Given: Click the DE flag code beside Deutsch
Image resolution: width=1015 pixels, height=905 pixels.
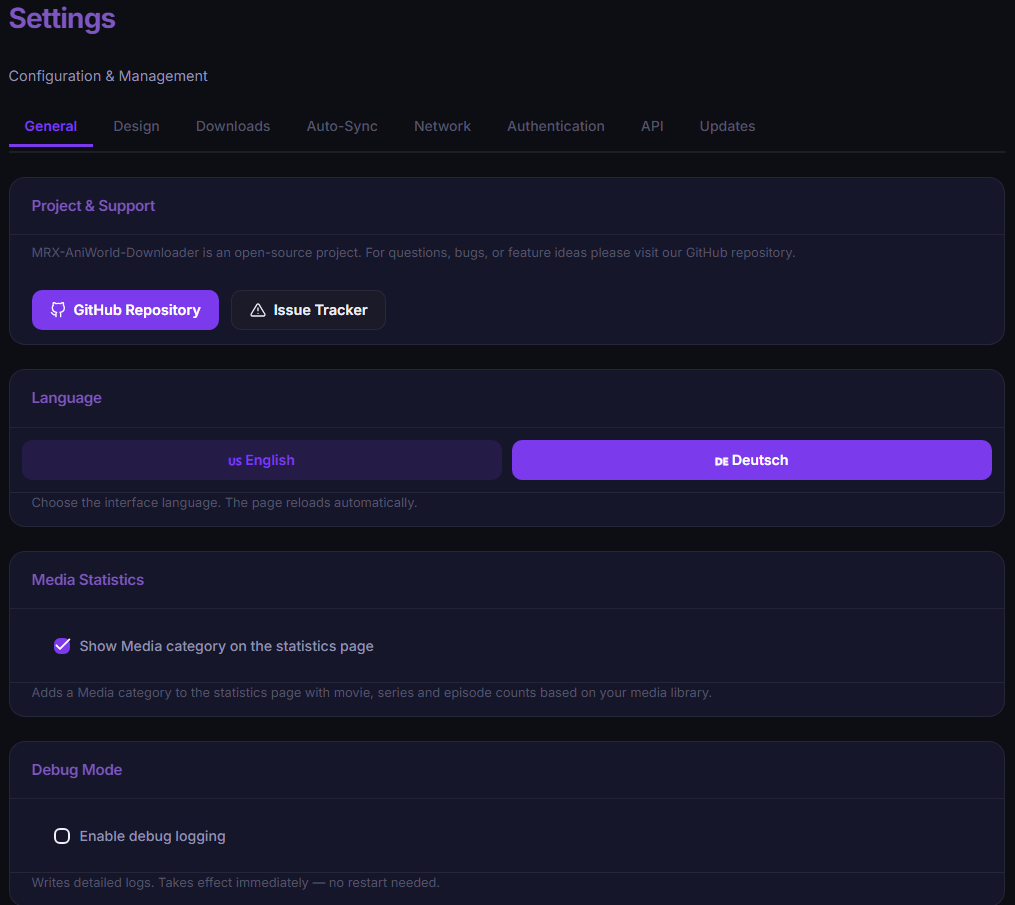Looking at the screenshot, I should [x=721, y=461].
